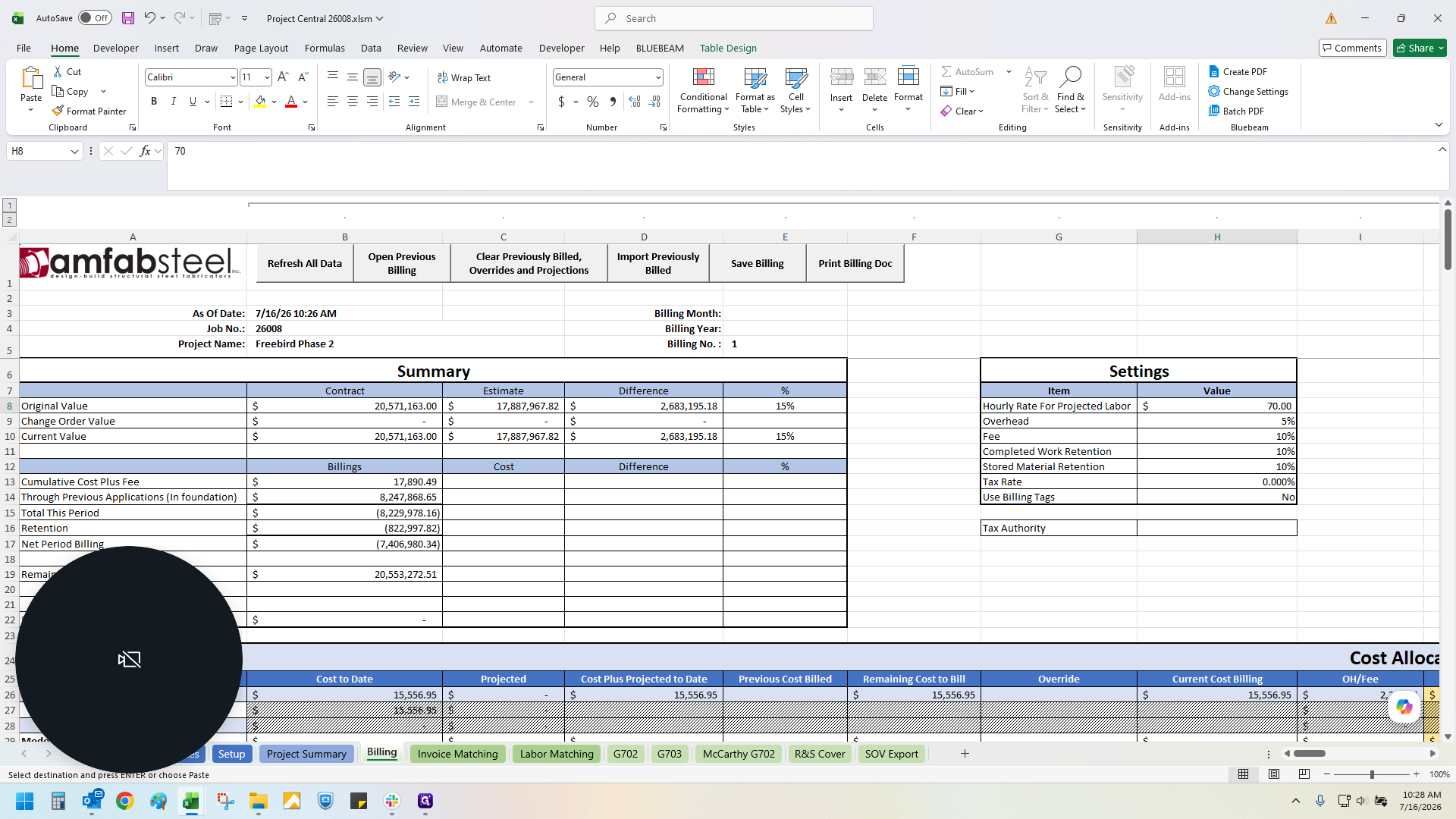Open the Formulas ribbon tab
This screenshot has width=1456, height=819.
tap(325, 48)
